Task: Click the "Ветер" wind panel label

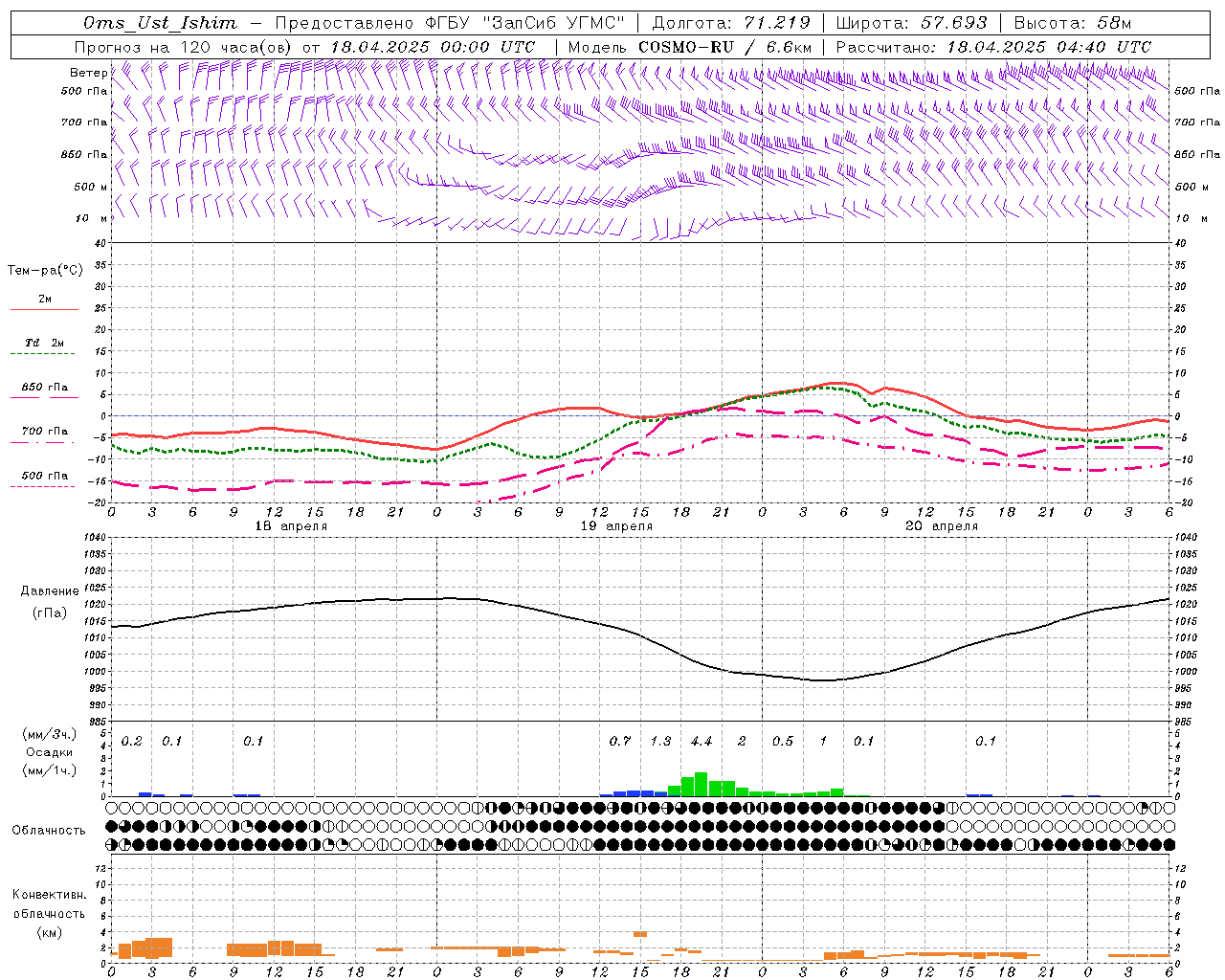Action: tap(89, 73)
